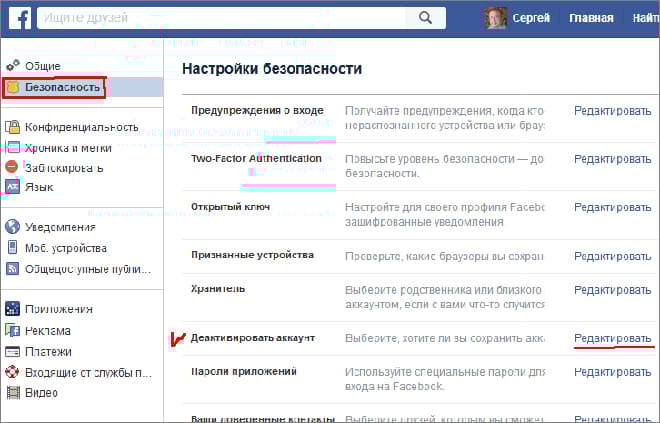Open Входящие от службы поддержки
The image size is (660, 423).
tap(88, 372)
